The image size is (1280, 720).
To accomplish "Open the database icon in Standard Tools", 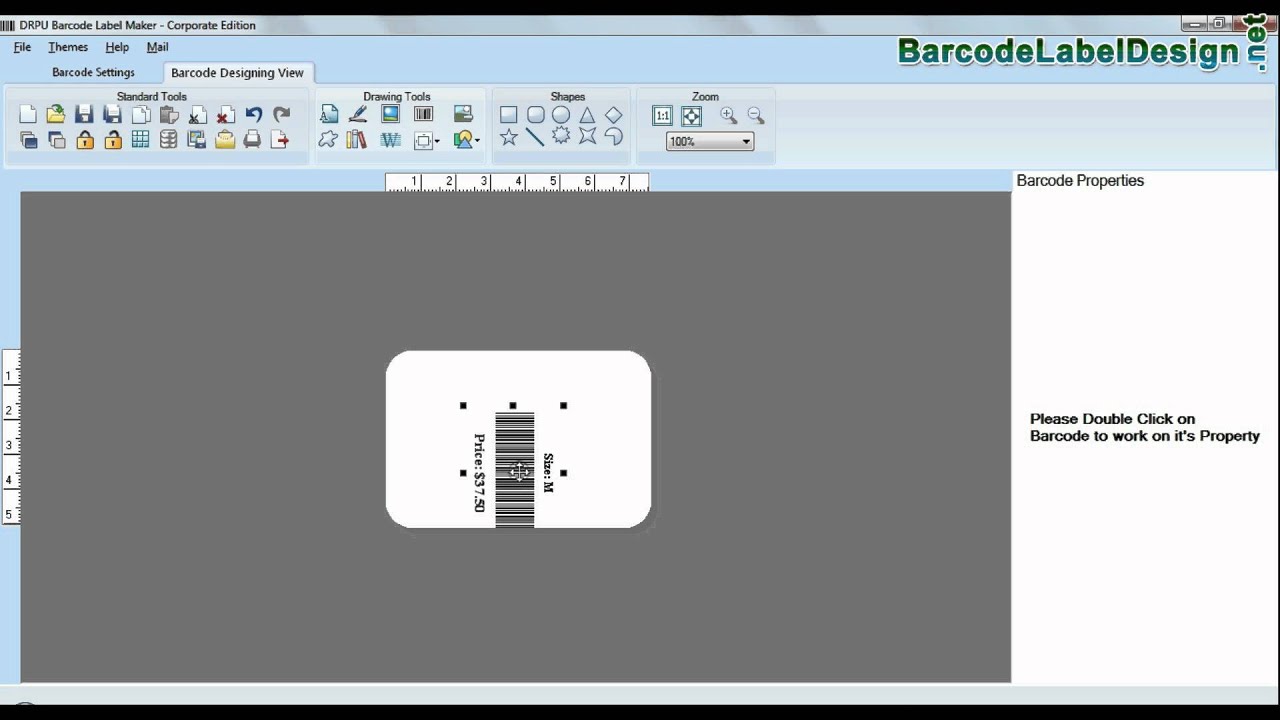I will coord(169,140).
